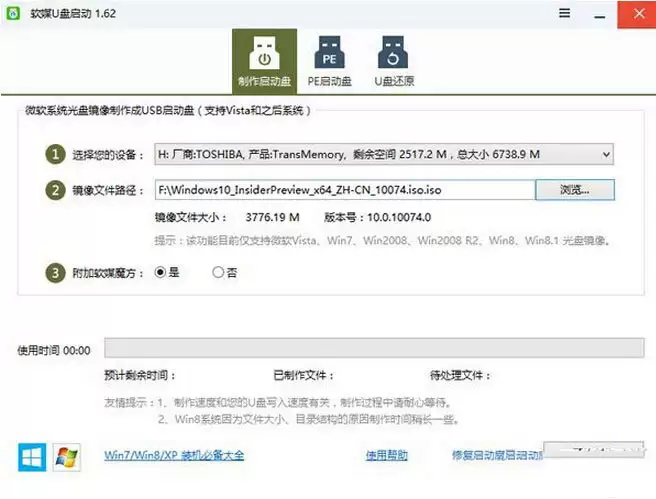Click the 浏览... browse button
The width and height of the screenshot is (656, 499).
pyautogui.click(x=575, y=190)
